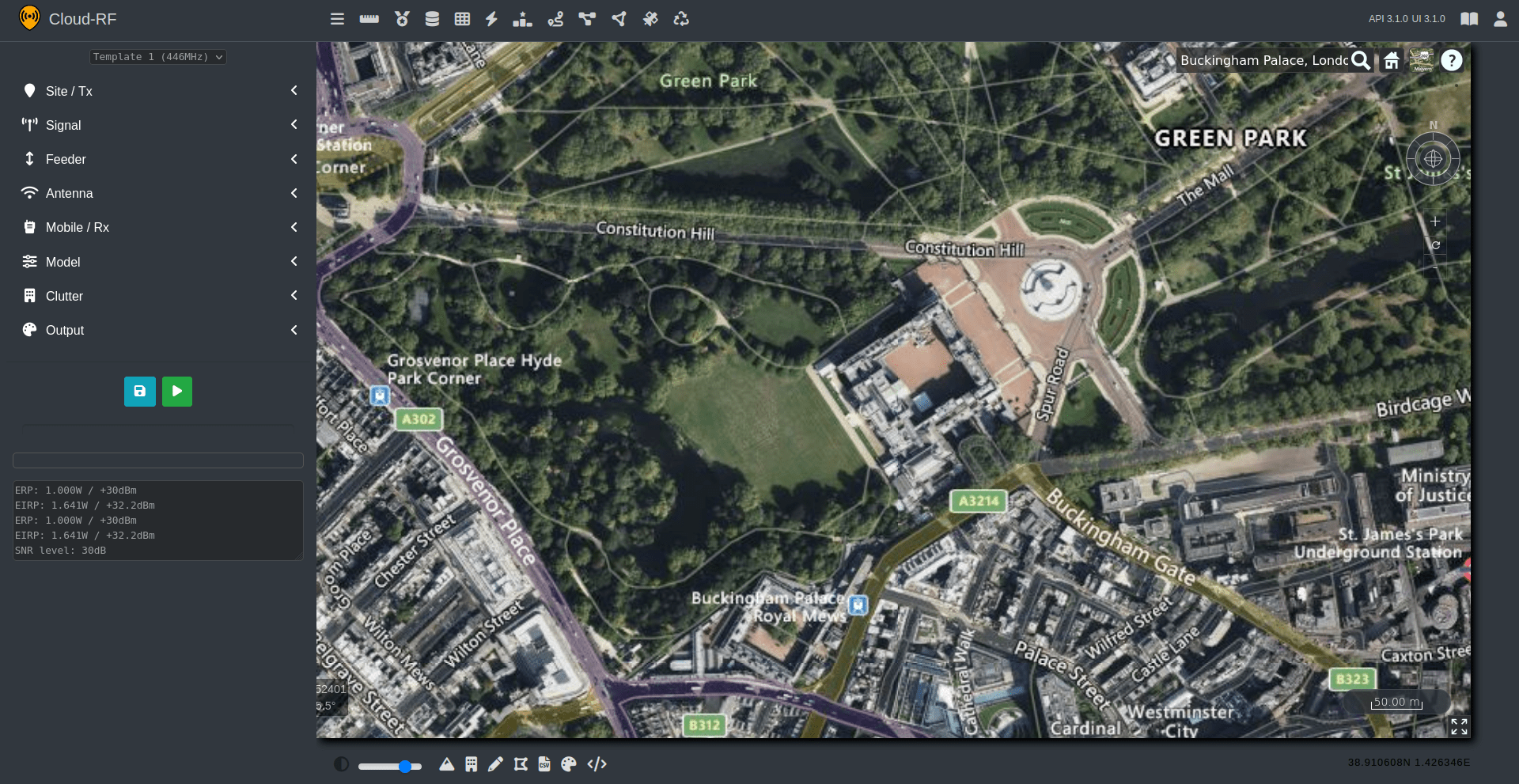Open the Template 1 (446MHz) dropdown

(158, 57)
